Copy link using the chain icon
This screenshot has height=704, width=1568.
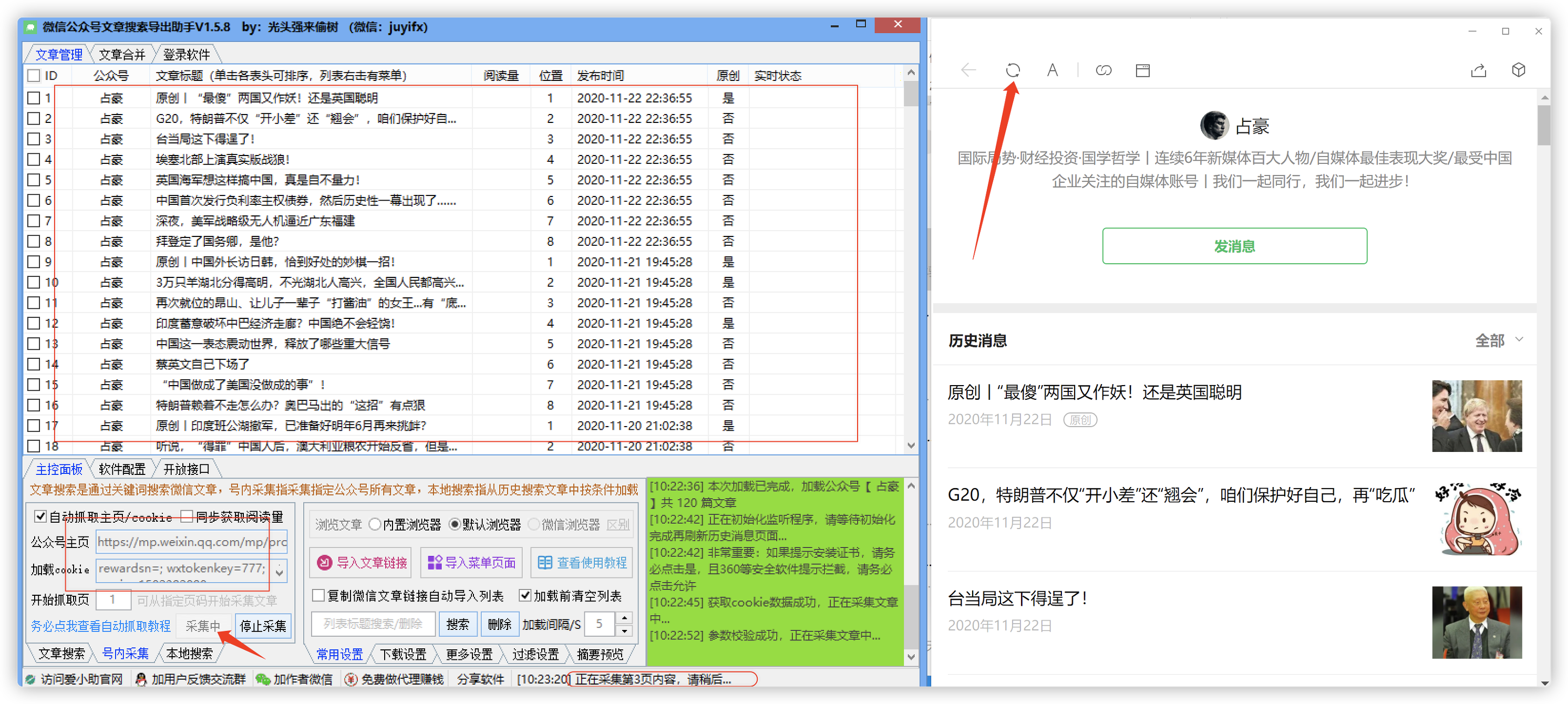(1103, 70)
